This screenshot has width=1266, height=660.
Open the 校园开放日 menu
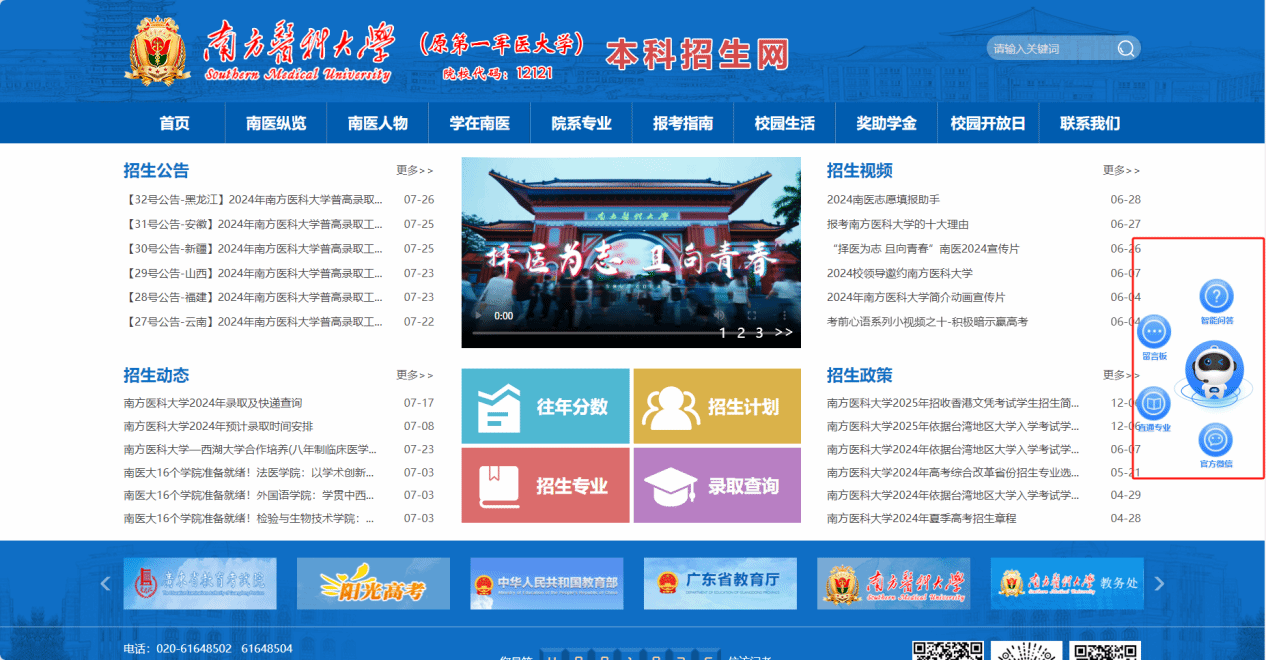[x=988, y=123]
